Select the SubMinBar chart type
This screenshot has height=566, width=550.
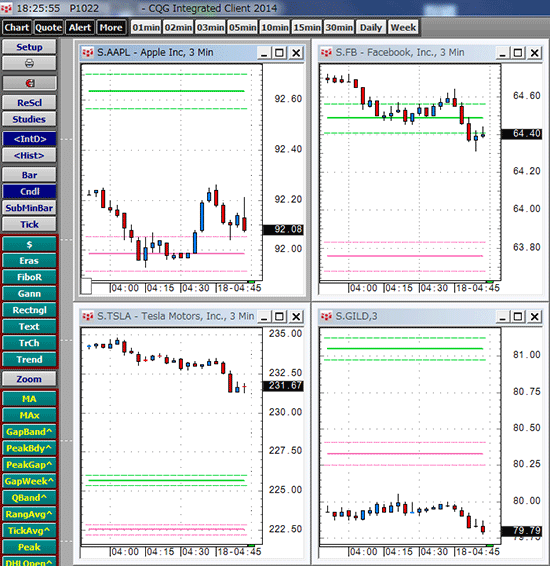pyautogui.click(x=29, y=208)
